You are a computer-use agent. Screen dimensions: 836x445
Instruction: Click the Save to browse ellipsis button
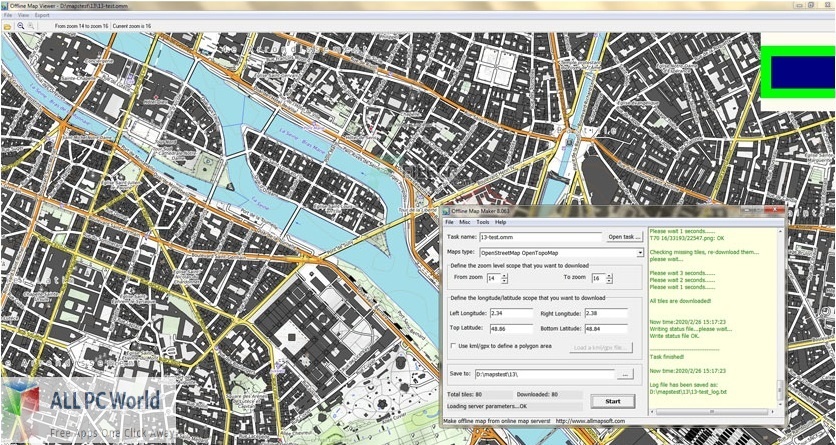pyautogui.click(x=624, y=375)
